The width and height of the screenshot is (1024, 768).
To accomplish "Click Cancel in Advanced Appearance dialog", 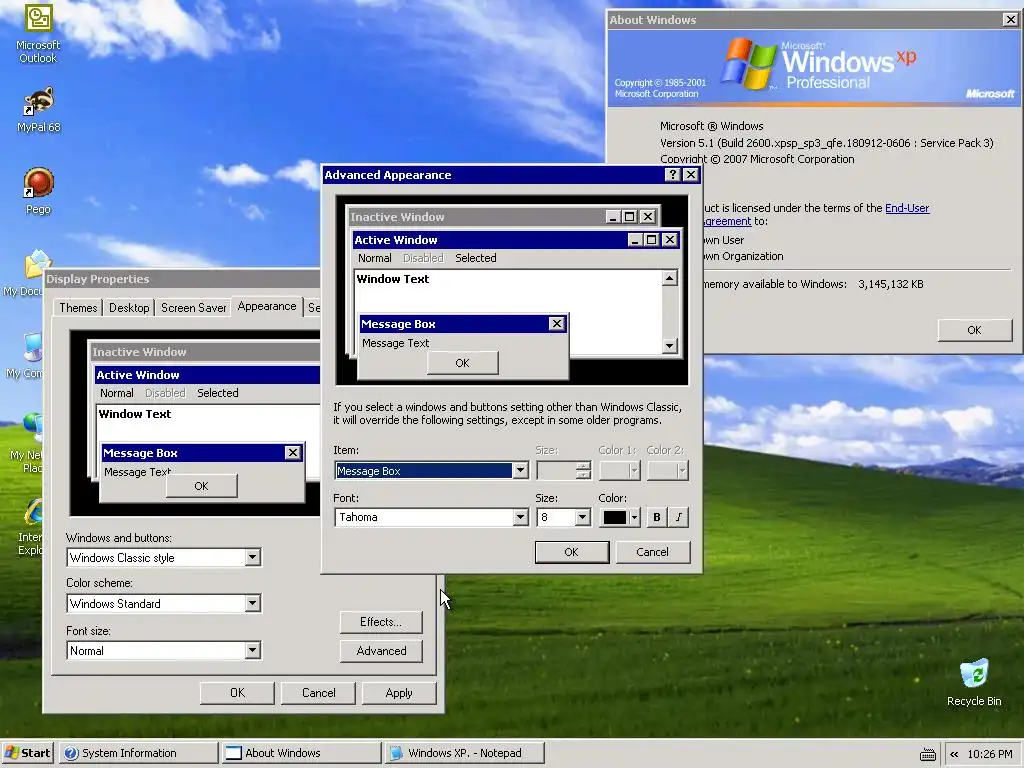I will (x=652, y=552).
